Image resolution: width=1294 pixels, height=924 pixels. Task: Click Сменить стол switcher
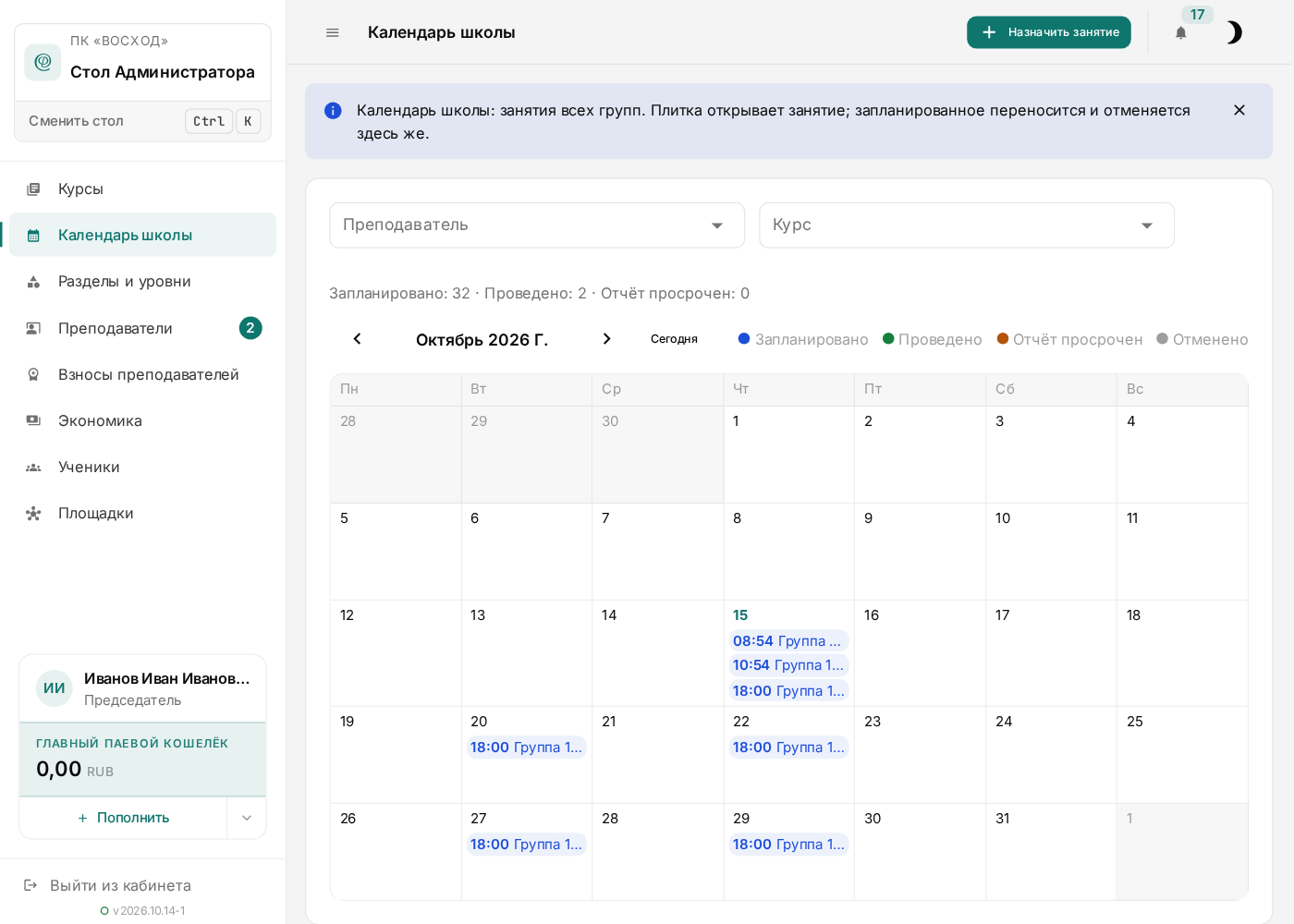tap(142, 121)
